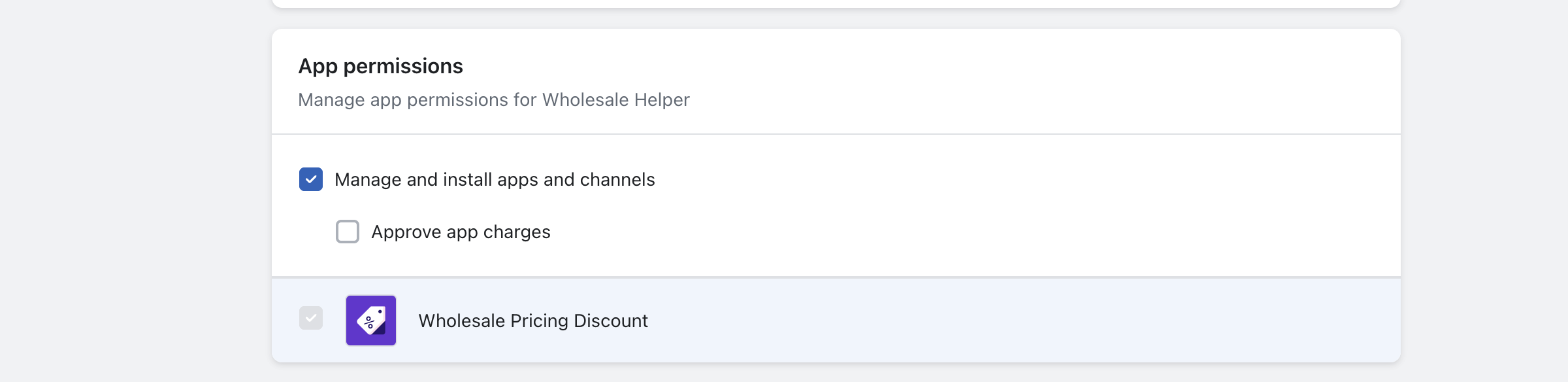Viewport: 1568px width, 382px height.
Task: Click the Approve app charges label text
Action: coord(461,232)
